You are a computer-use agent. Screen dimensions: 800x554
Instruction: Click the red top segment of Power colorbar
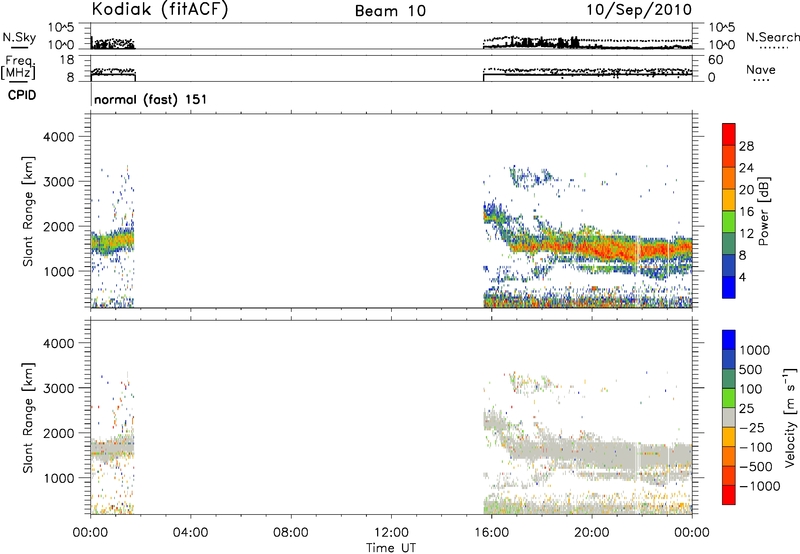[x=729, y=134]
